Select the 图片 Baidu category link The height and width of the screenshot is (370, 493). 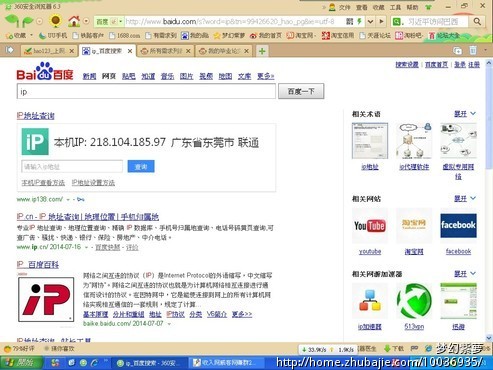[186, 76]
